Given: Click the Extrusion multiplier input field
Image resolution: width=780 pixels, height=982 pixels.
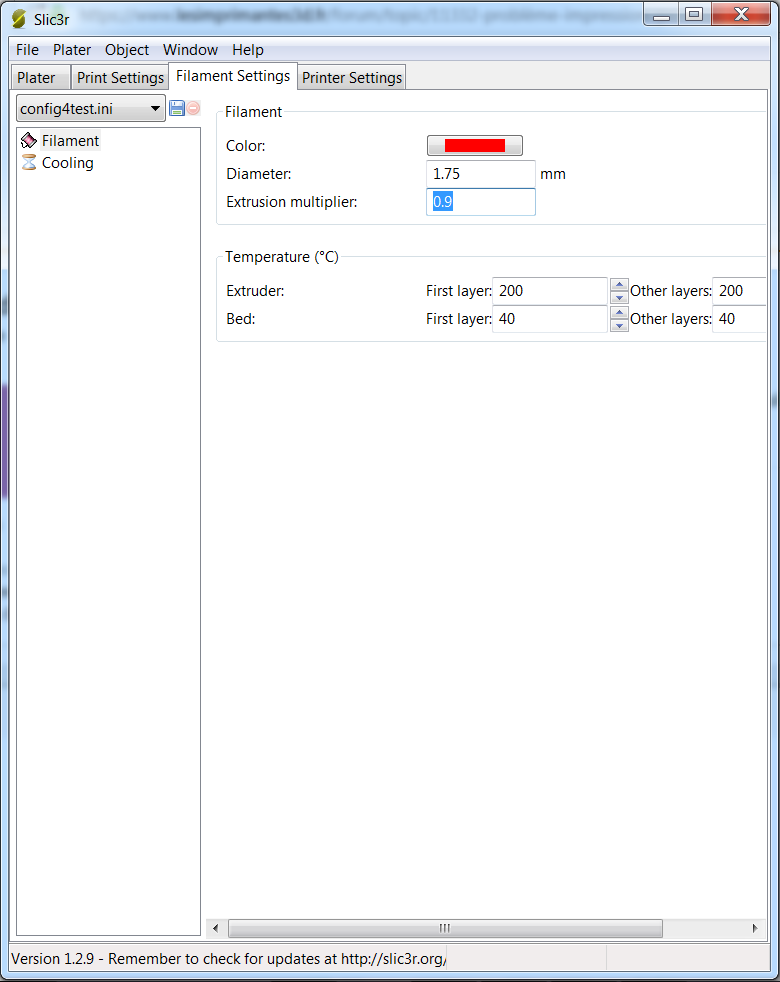Looking at the screenshot, I should pos(481,202).
